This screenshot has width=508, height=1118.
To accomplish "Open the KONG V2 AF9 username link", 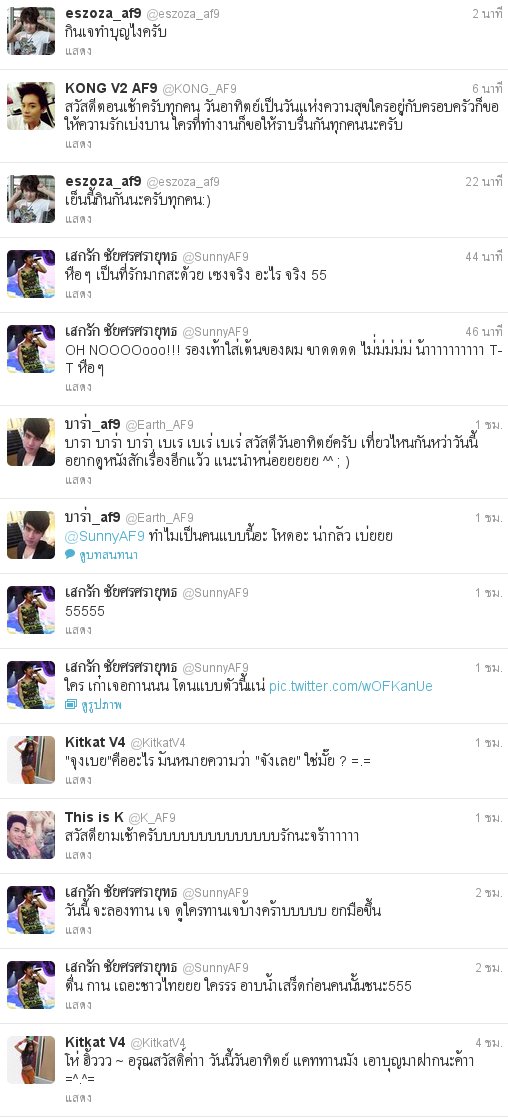I will pyautogui.click(x=112, y=88).
